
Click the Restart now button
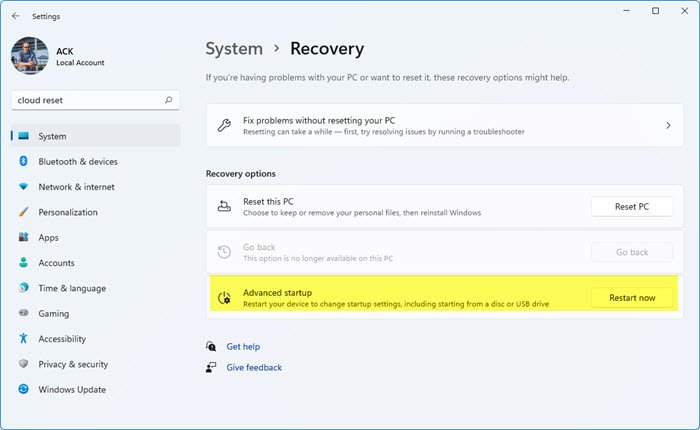632,298
